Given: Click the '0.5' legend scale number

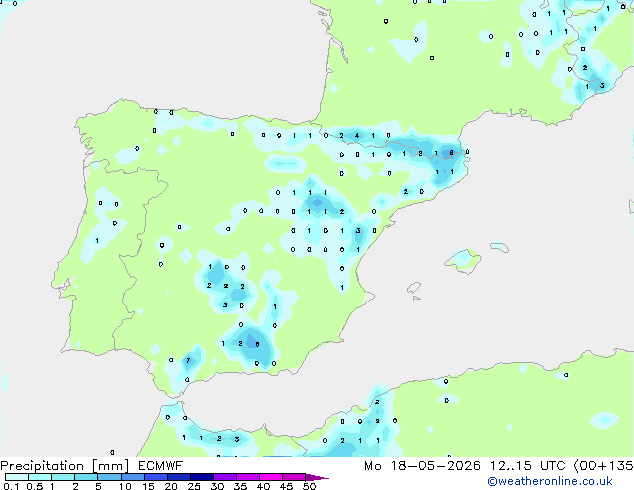Looking at the screenshot, I should (34, 486).
